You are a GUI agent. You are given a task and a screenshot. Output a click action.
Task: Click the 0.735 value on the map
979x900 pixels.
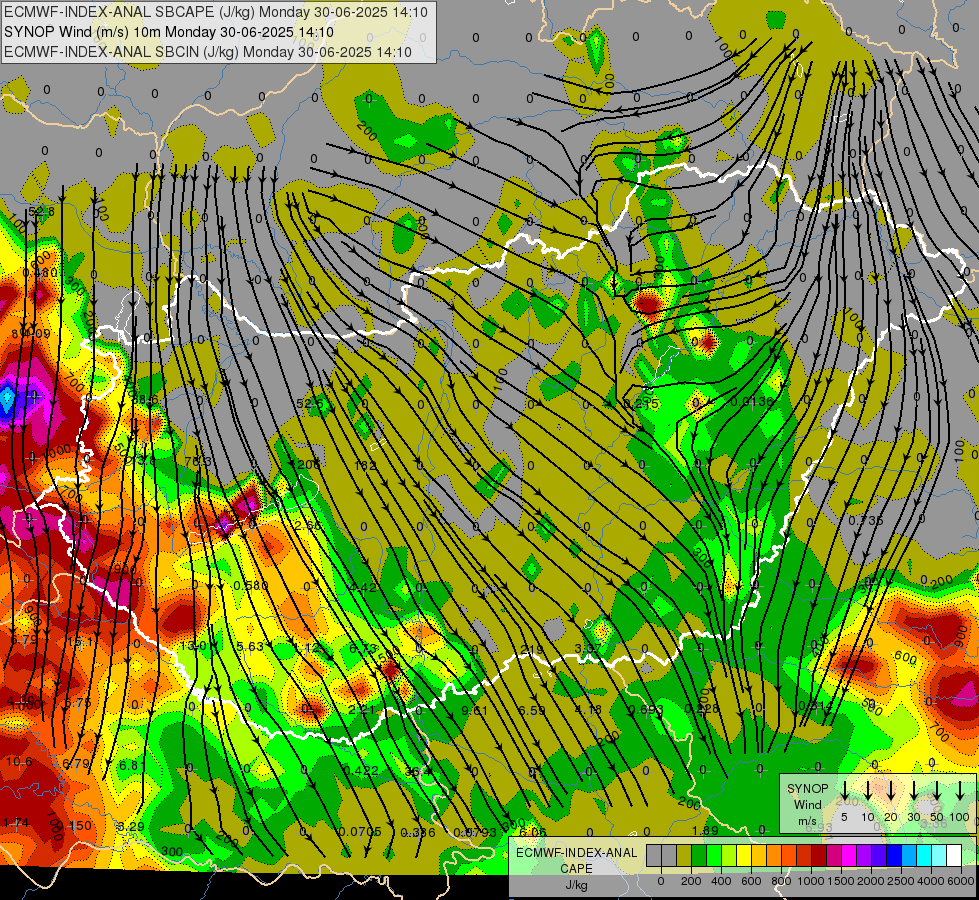865,520
